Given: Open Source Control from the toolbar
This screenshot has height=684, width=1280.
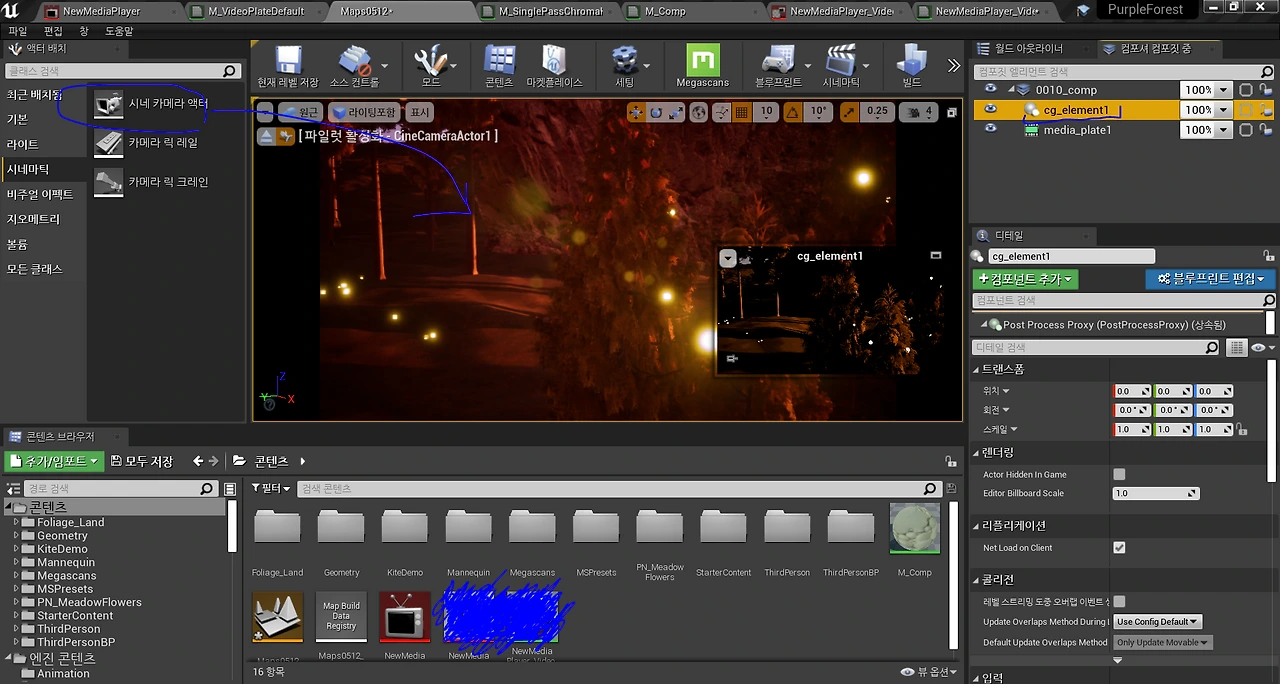Looking at the screenshot, I should pos(354,62).
